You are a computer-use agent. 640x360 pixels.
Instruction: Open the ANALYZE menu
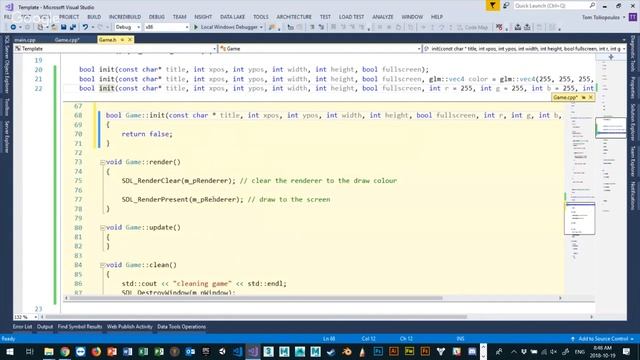(x=382, y=17)
